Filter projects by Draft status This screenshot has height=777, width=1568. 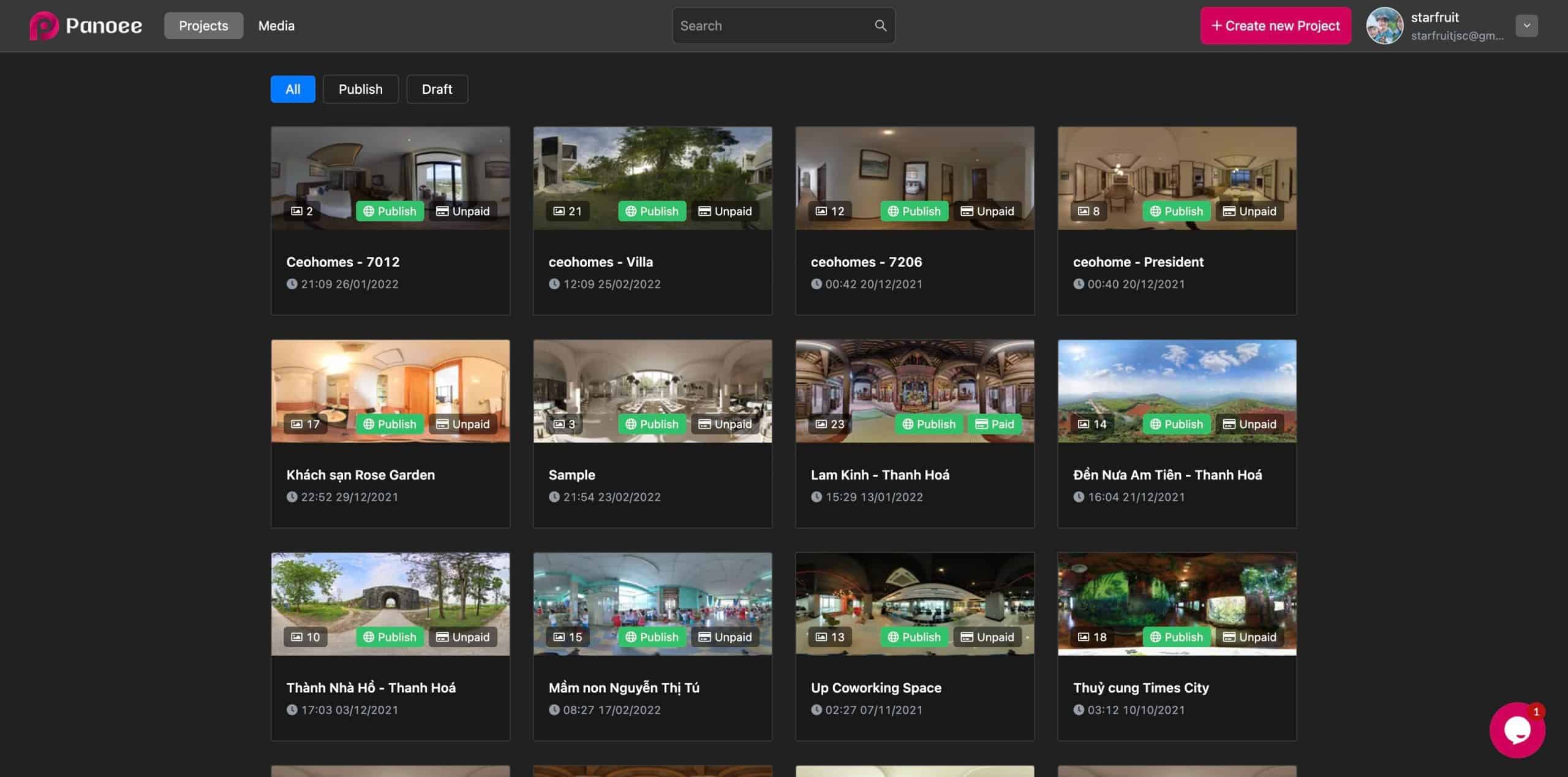pos(437,89)
